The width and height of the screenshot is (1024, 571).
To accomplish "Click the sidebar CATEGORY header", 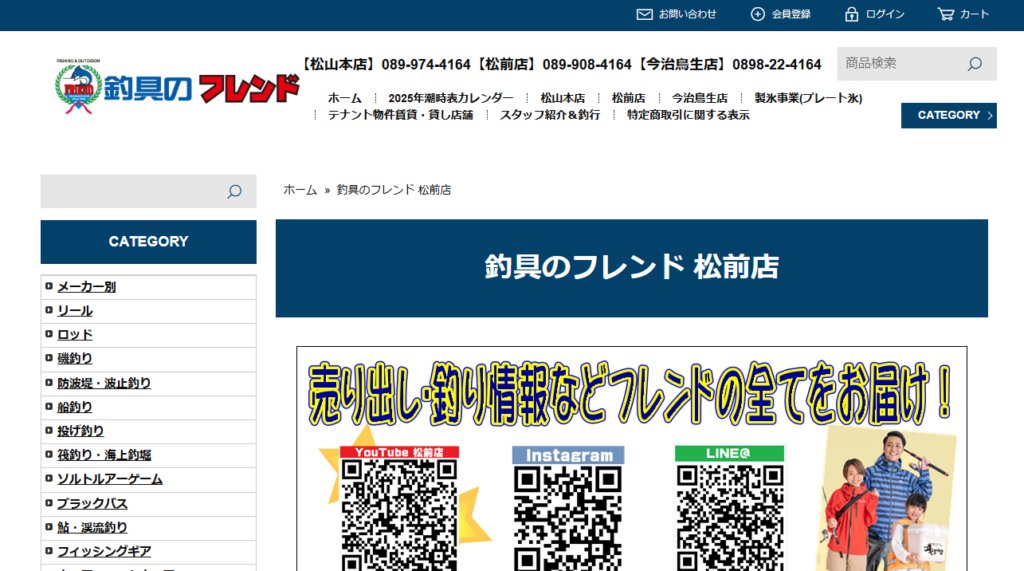I will click(148, 242).
